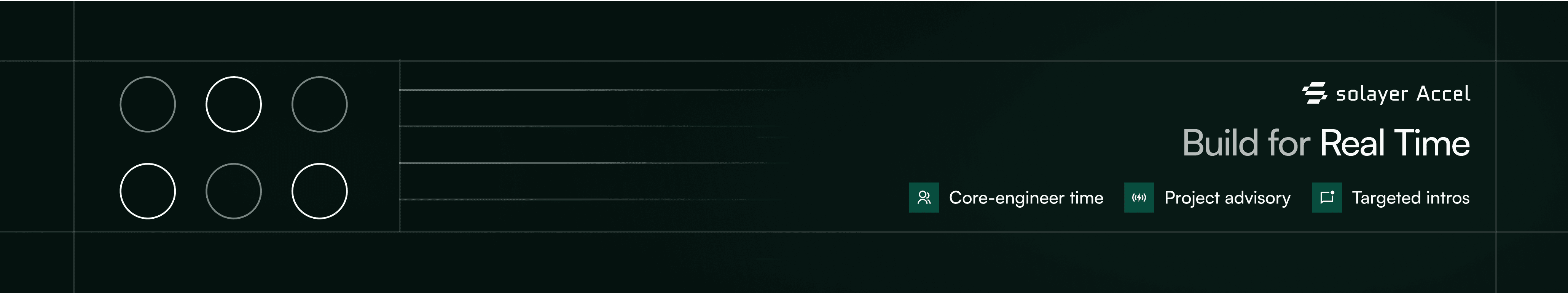Select the dim circle in the bottom row

tap(234, 191)
